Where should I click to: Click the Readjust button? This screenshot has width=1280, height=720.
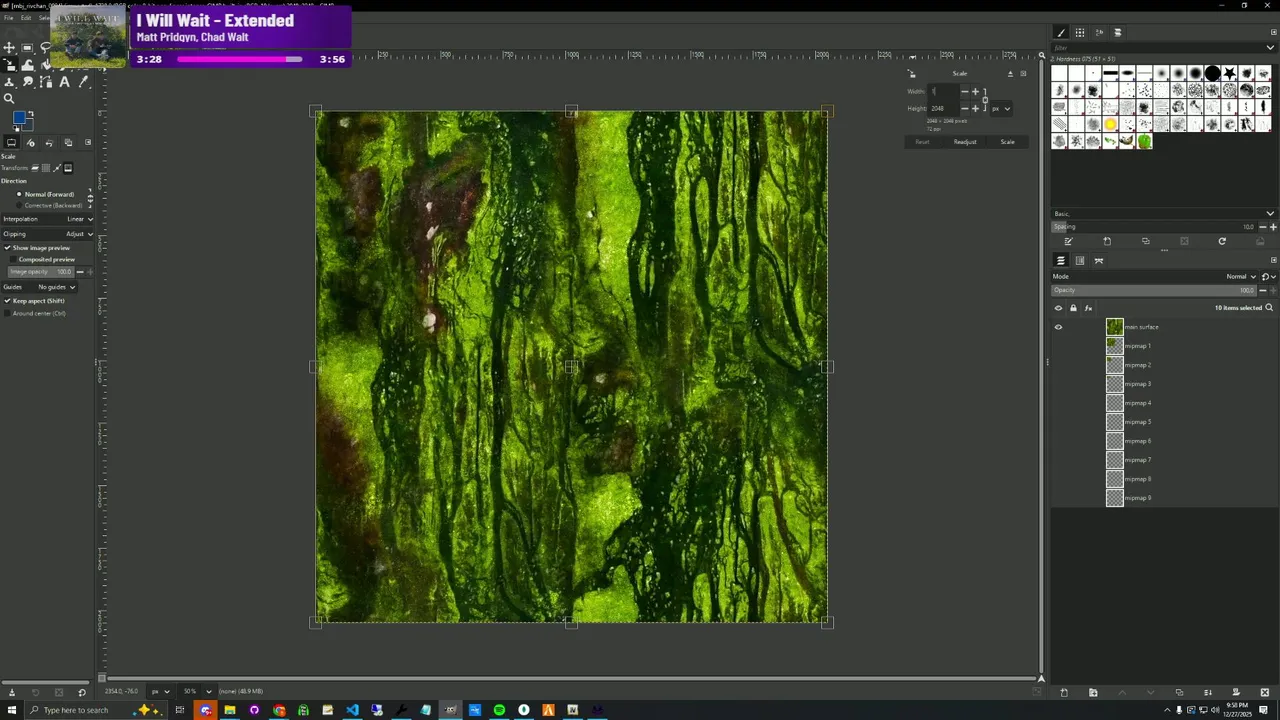965,142
